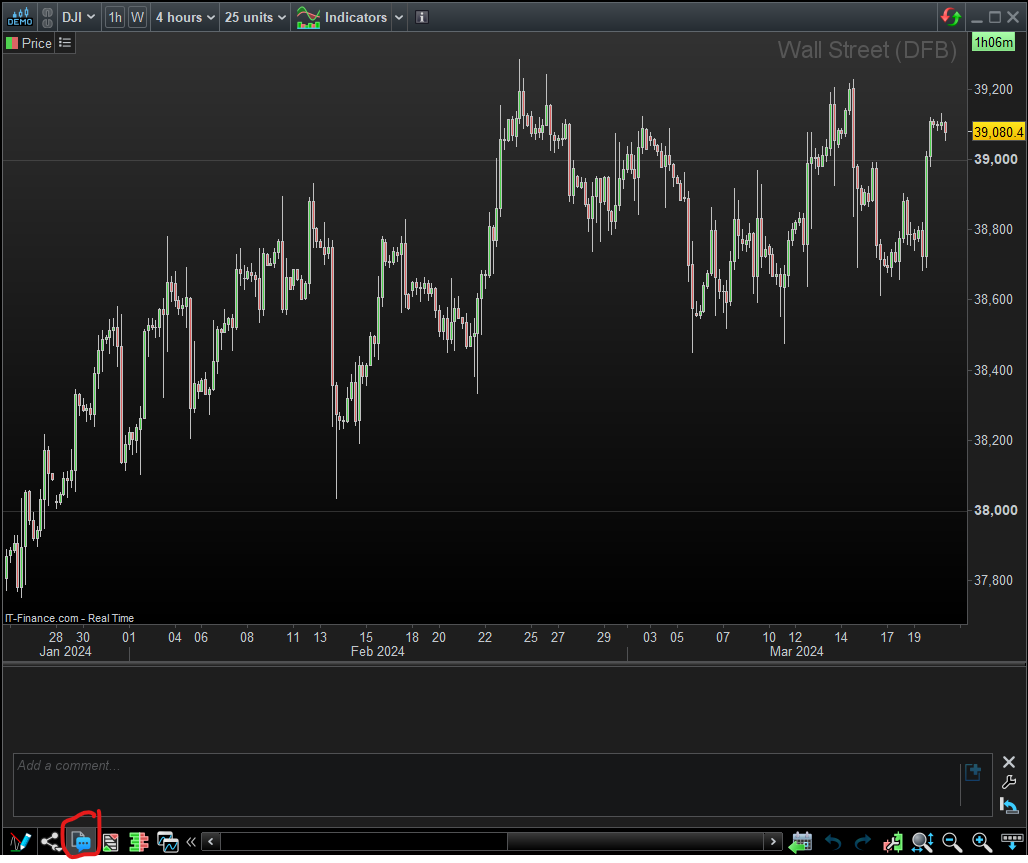This screenshot has height=863, width=1028.
Task: Click the chain link grouping icon
Action: click(x=47, y=17)
